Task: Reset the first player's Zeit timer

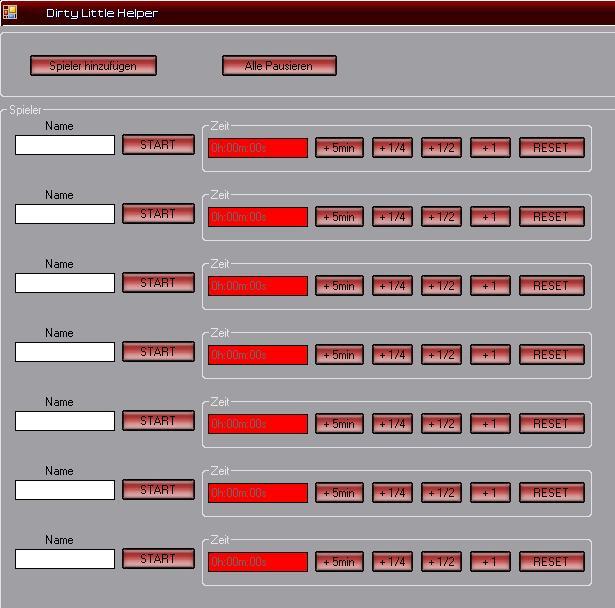Action: 552,148
